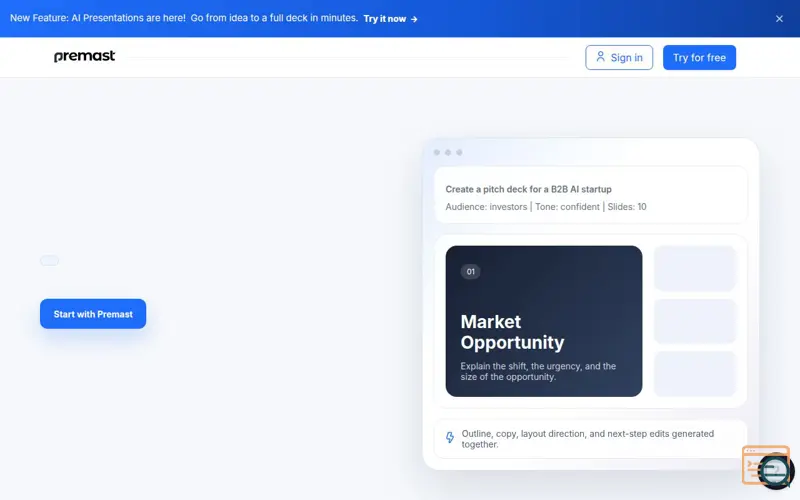
Task: Click the lightning bolt icon
Action: click(449, 438)
